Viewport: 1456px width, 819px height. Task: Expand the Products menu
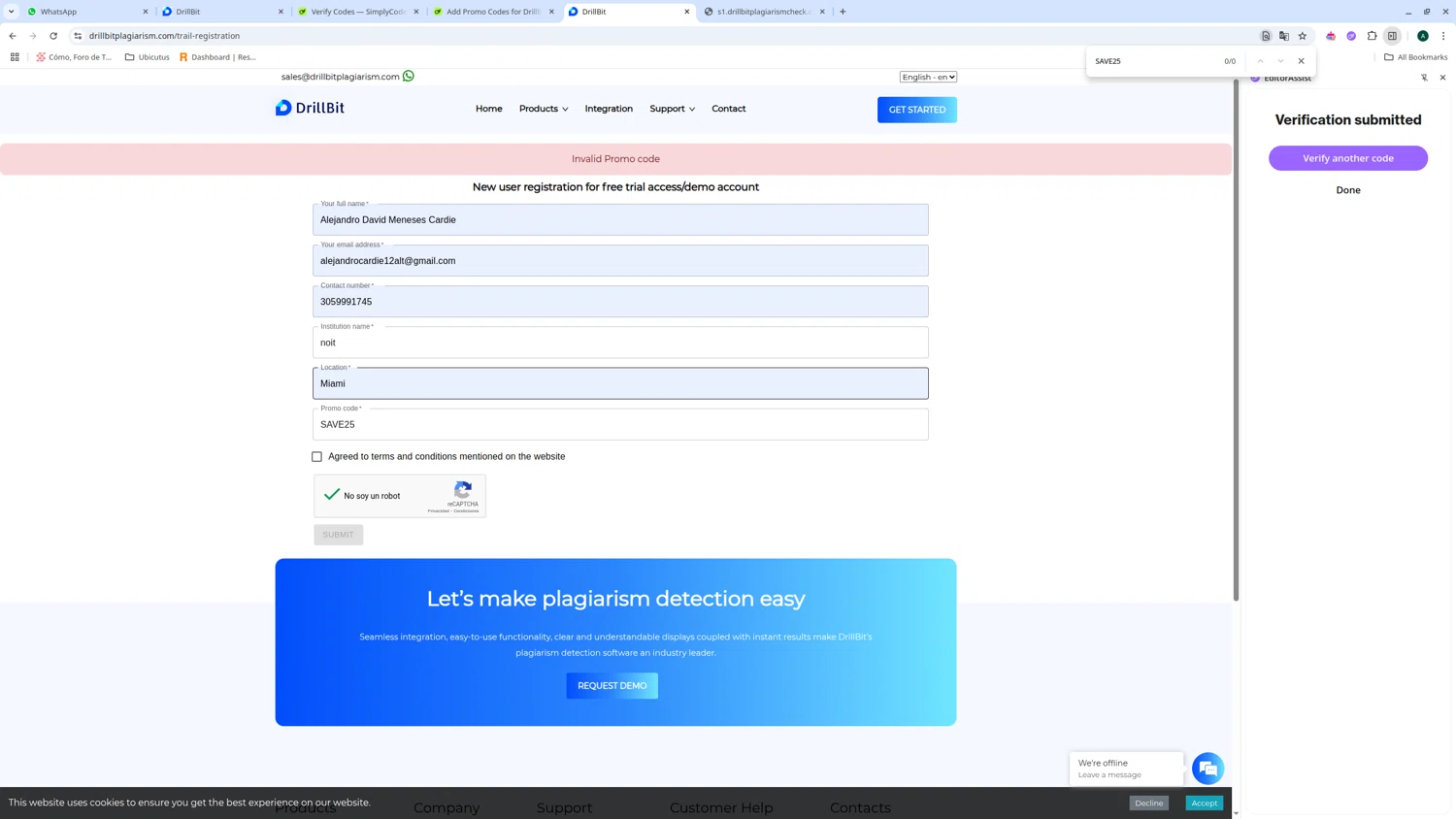(x=544, y=109)
